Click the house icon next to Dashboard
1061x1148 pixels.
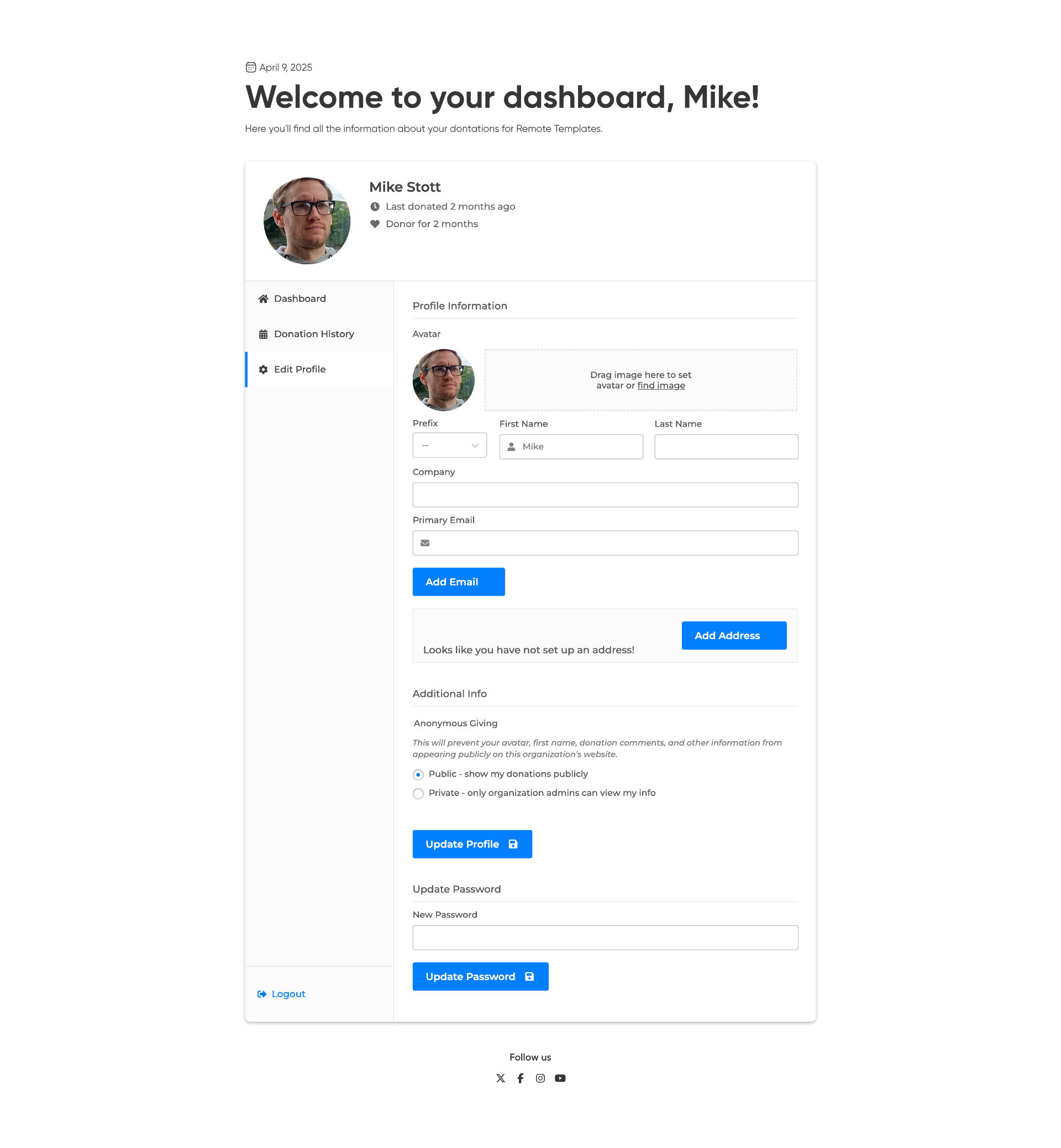pos(263,298)
